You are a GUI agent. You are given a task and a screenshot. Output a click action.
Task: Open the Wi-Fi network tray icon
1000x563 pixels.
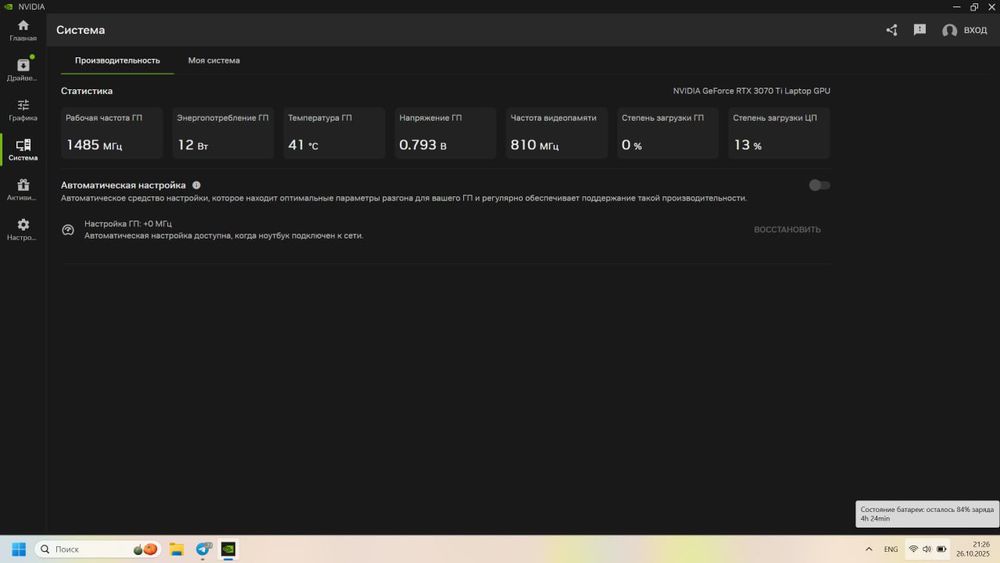coord(913,549)
